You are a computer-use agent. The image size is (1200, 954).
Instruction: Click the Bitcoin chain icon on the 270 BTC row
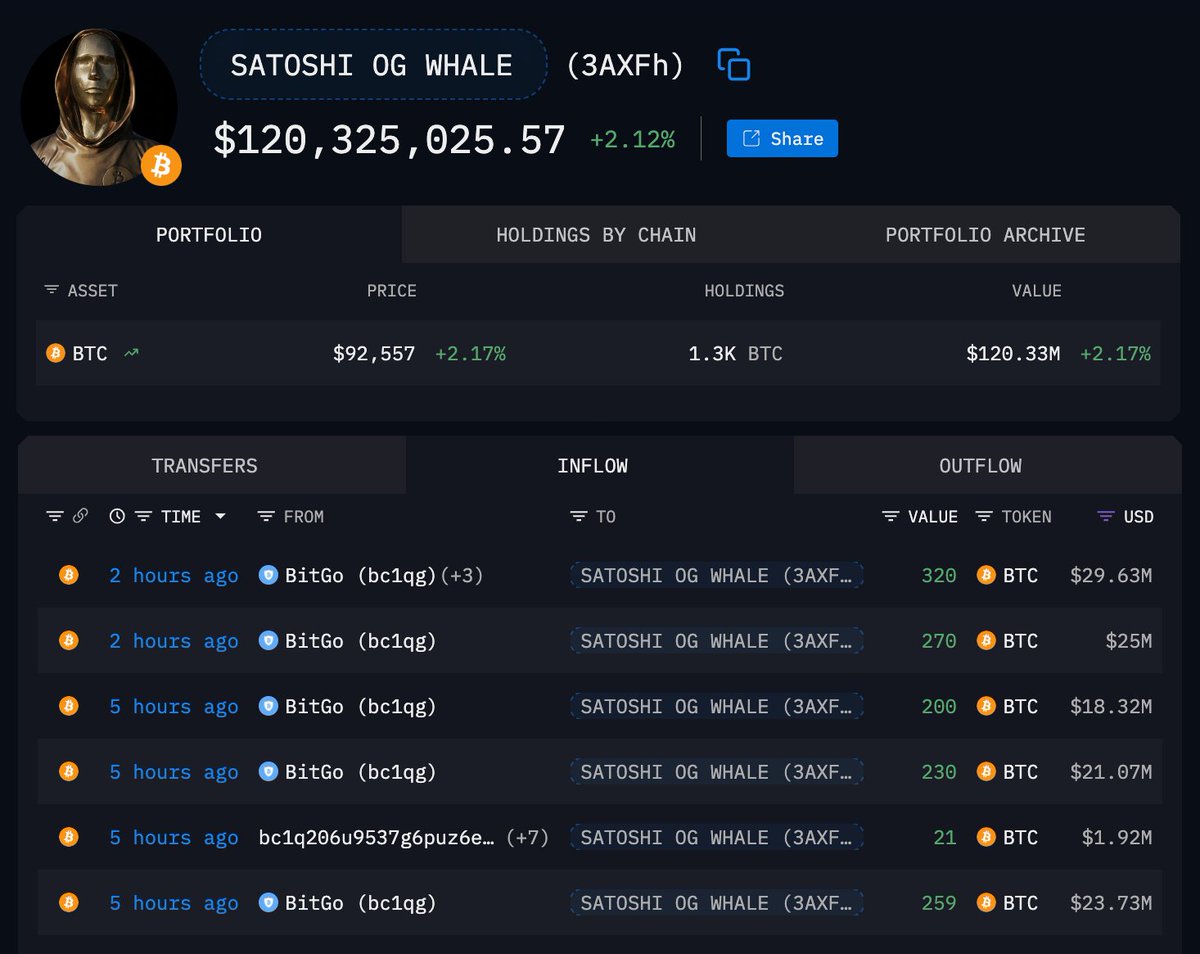pyautogui.click(x=68, y=641)
